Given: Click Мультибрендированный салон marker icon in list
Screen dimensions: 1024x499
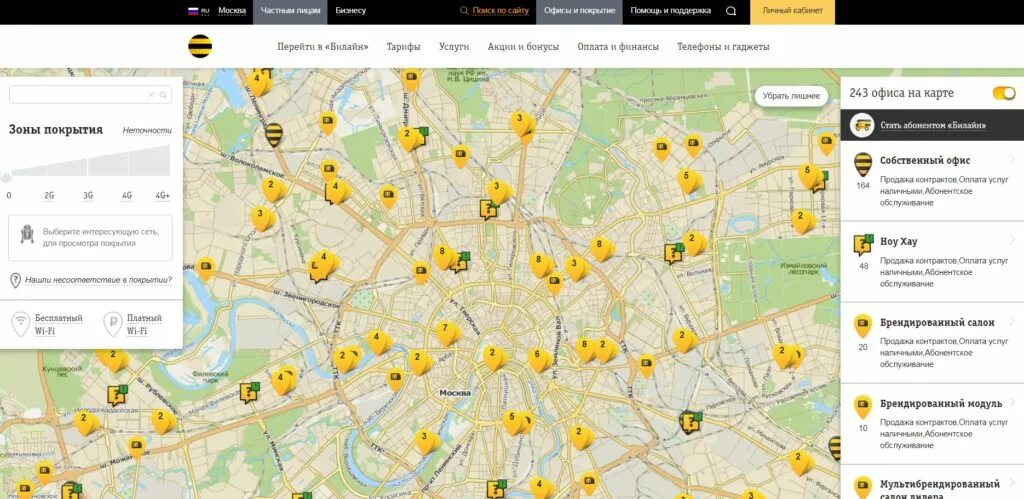Looking at the screenshot, I should pos(863,487).
